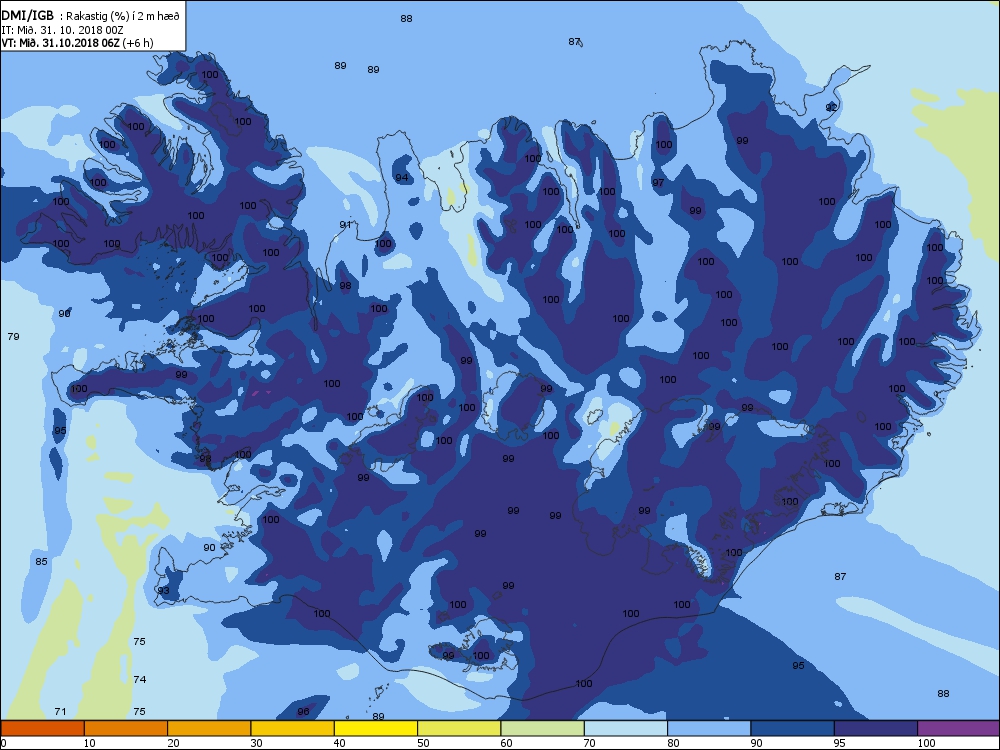Image resolution: width=1000 pixels, height=750 pixels.
Task: Click the pale yellow 50–60 legend swatch
Action: [x=459, y=728]
